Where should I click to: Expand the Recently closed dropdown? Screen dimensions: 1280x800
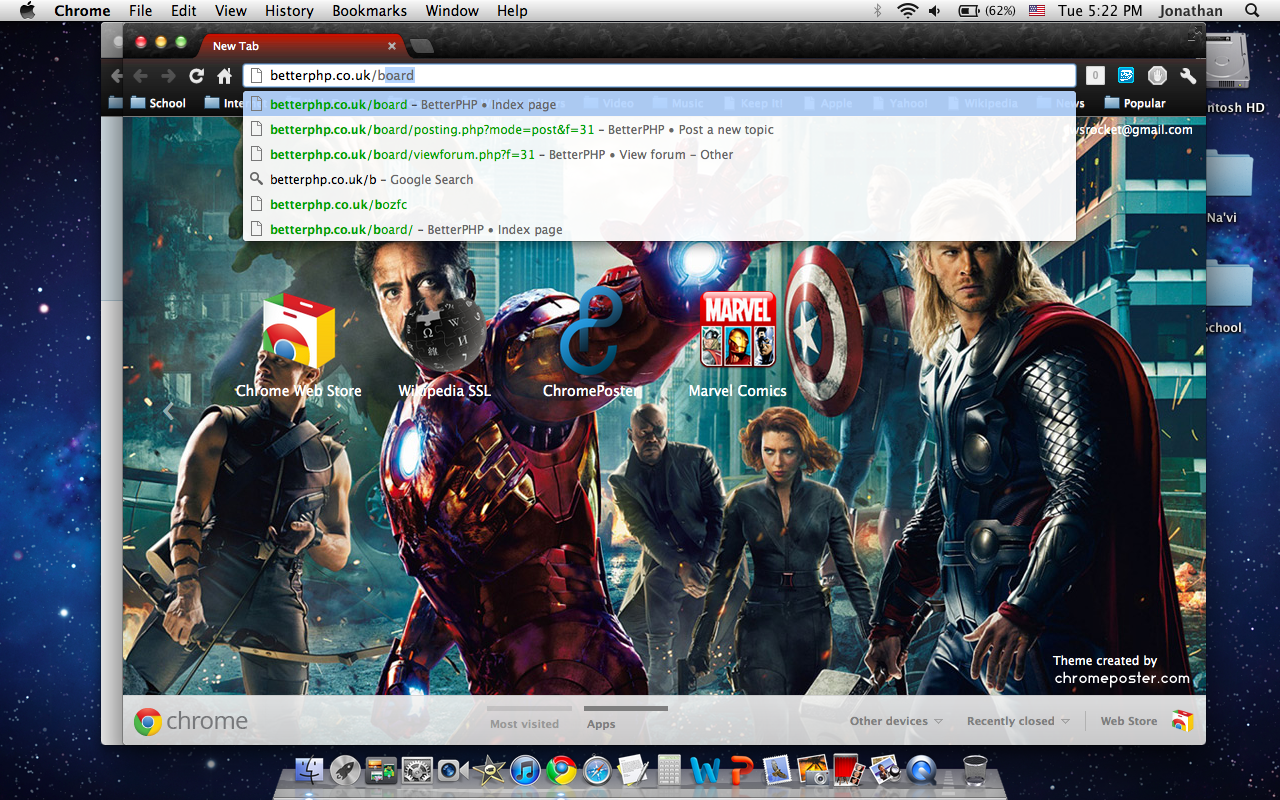click(1018, 721)
